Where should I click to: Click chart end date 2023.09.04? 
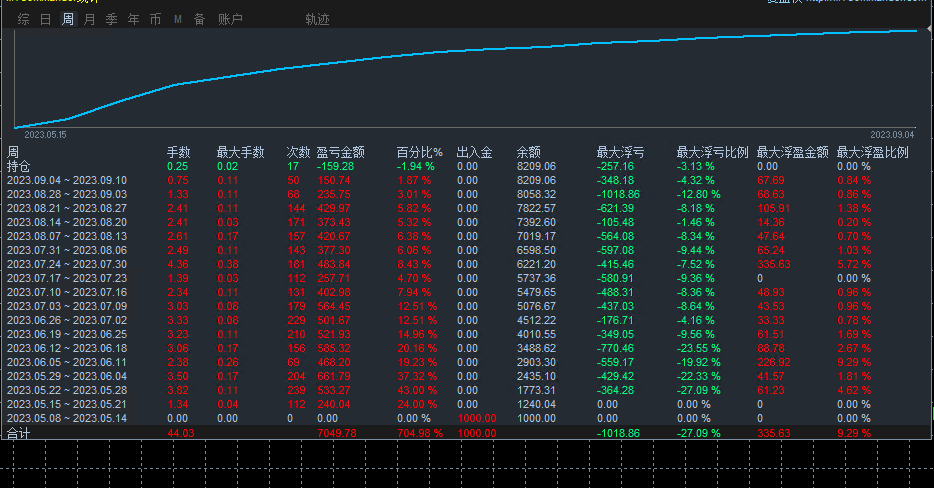coord(892,135)
